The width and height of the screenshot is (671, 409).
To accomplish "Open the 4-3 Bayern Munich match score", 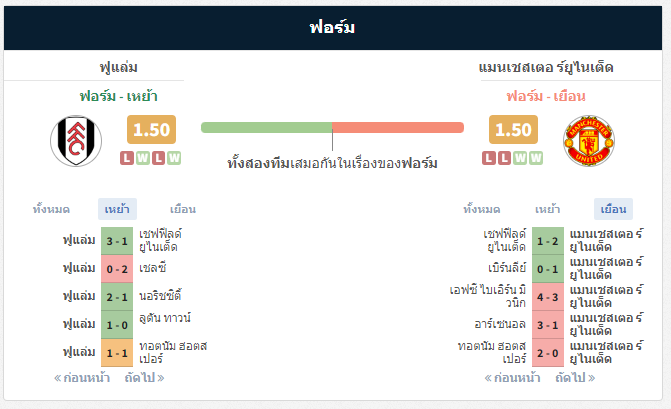I will [548, 297].
